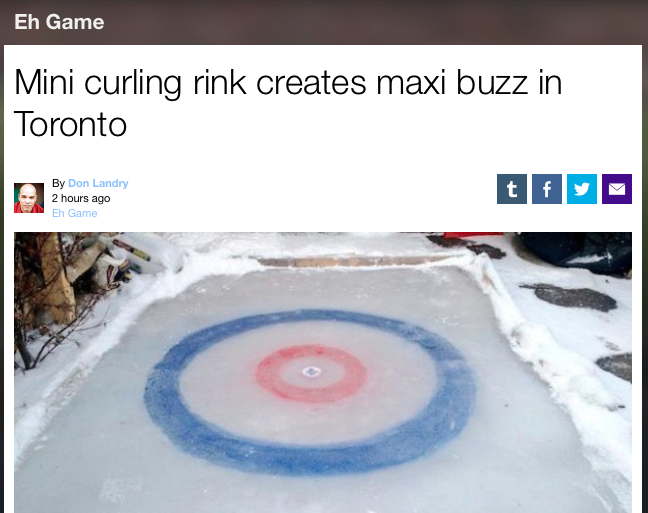Share article via email icon
The width and height of the screenshot is (648, 513).
[617, 189]
